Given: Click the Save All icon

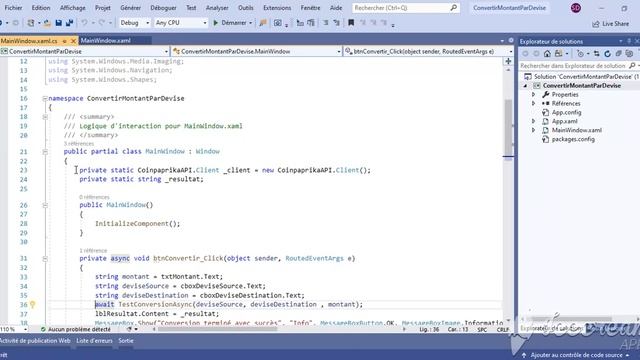Looking at the screenshot, I should (69, 23).
